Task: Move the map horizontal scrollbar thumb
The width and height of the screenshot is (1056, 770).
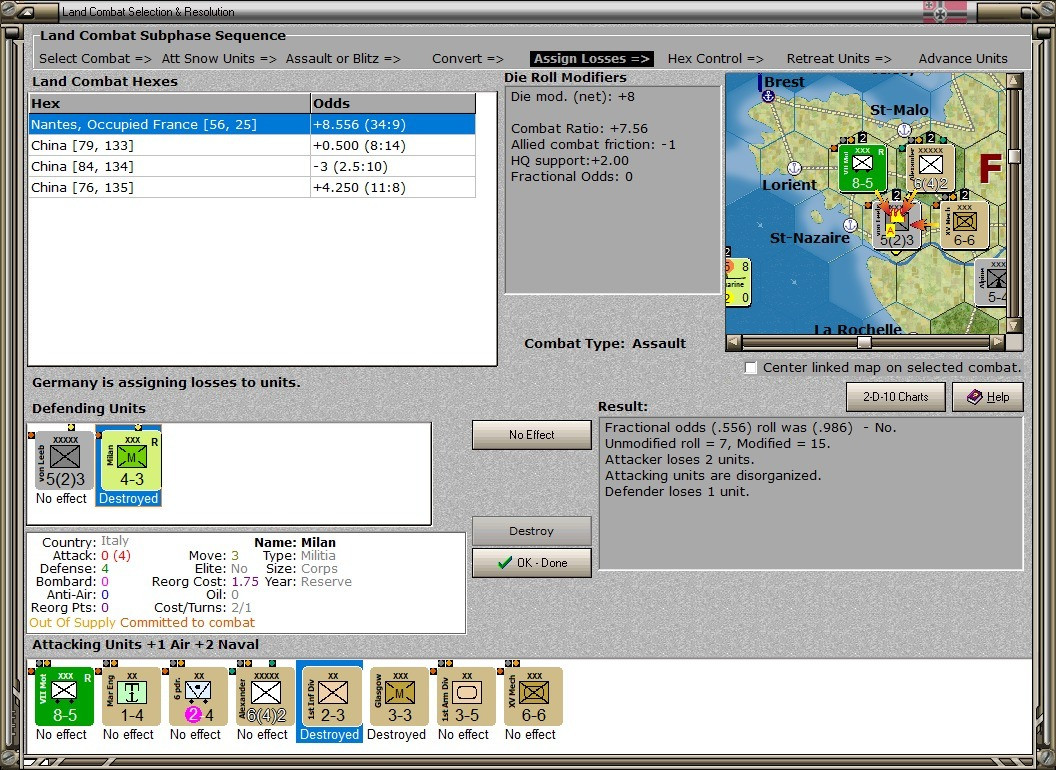Action: (864, 342)
